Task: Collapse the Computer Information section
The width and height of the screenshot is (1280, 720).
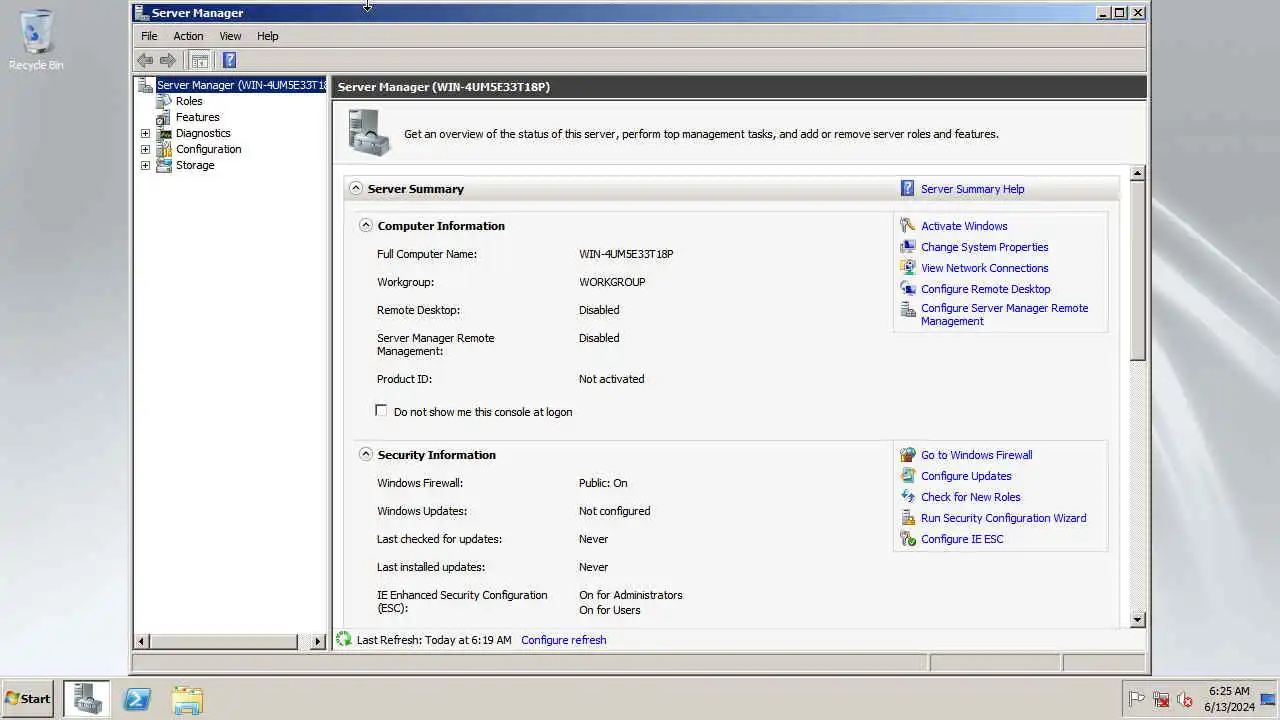Action: point(366,225)
